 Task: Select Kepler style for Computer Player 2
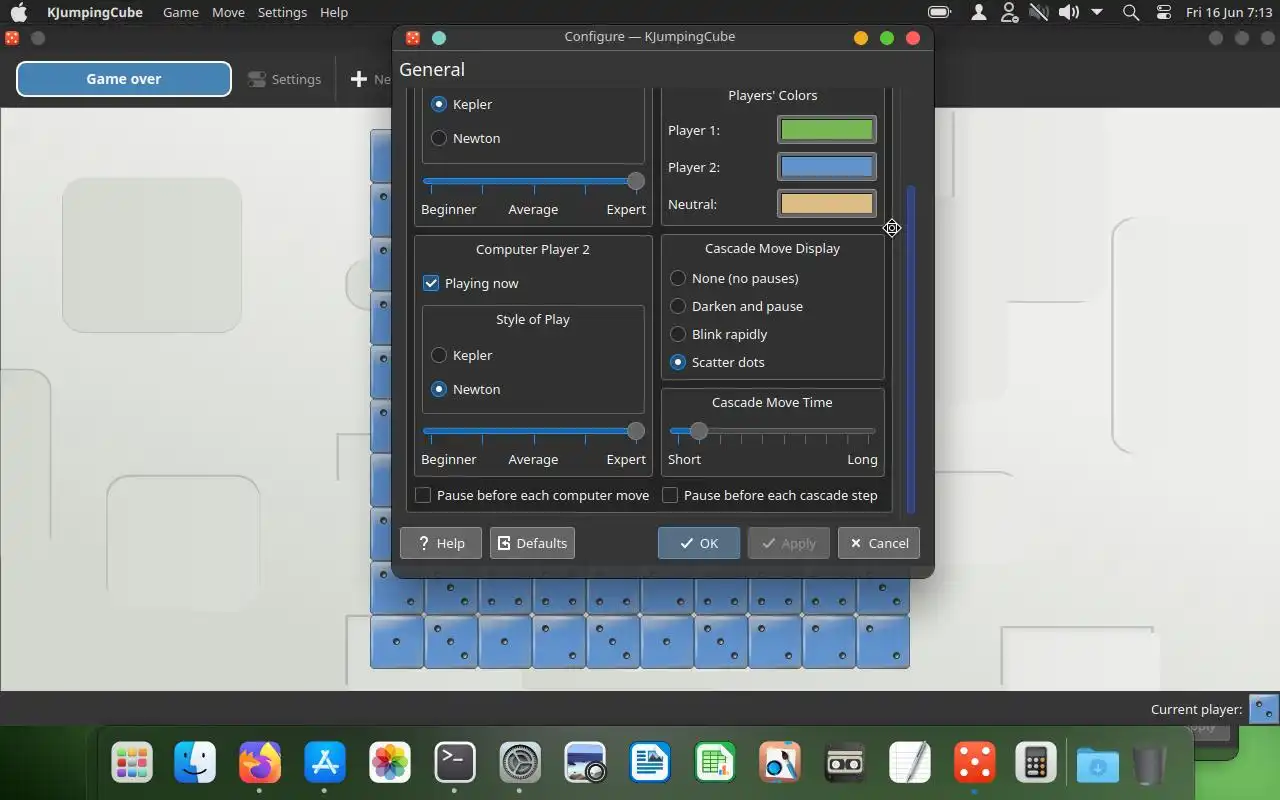click(x=439, y=355)
